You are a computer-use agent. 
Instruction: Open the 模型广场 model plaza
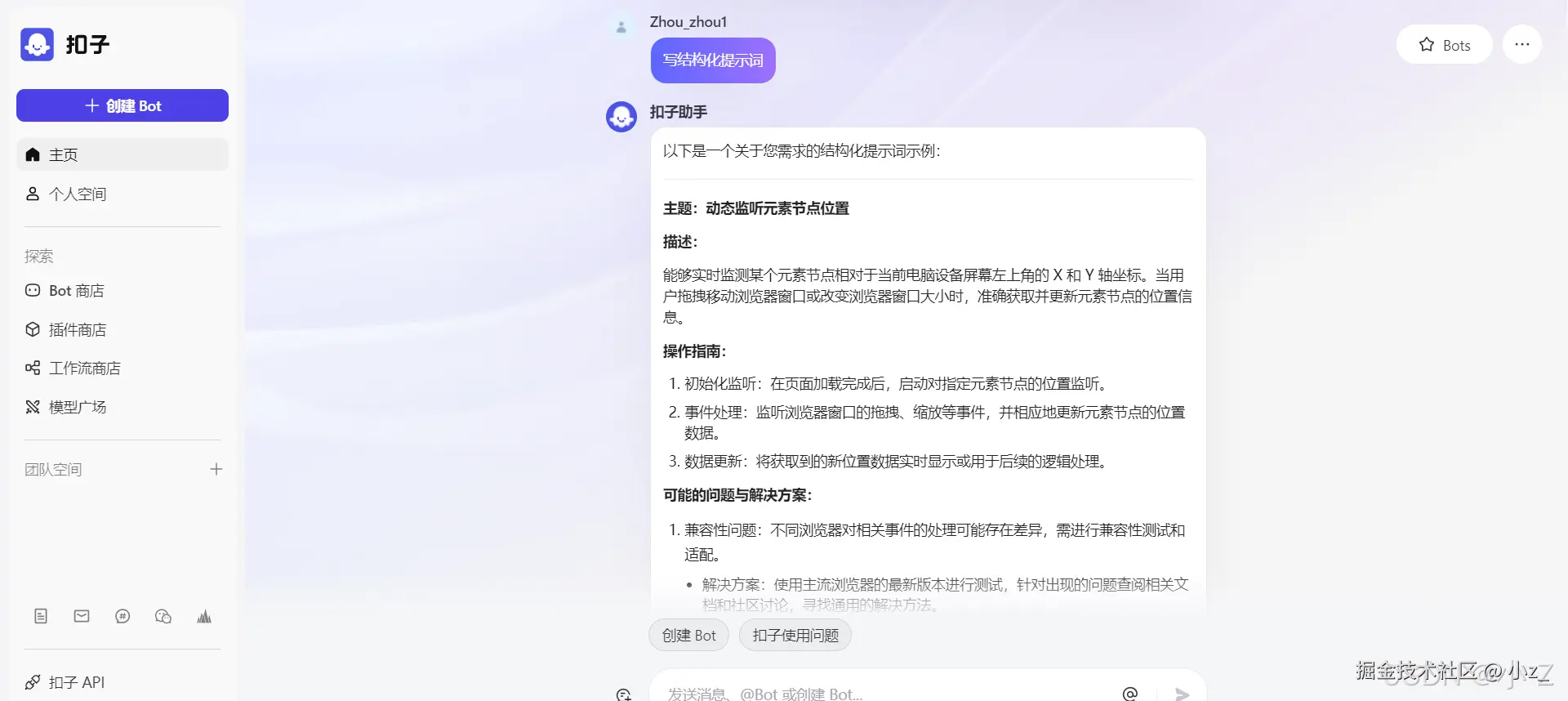point(122,407)
